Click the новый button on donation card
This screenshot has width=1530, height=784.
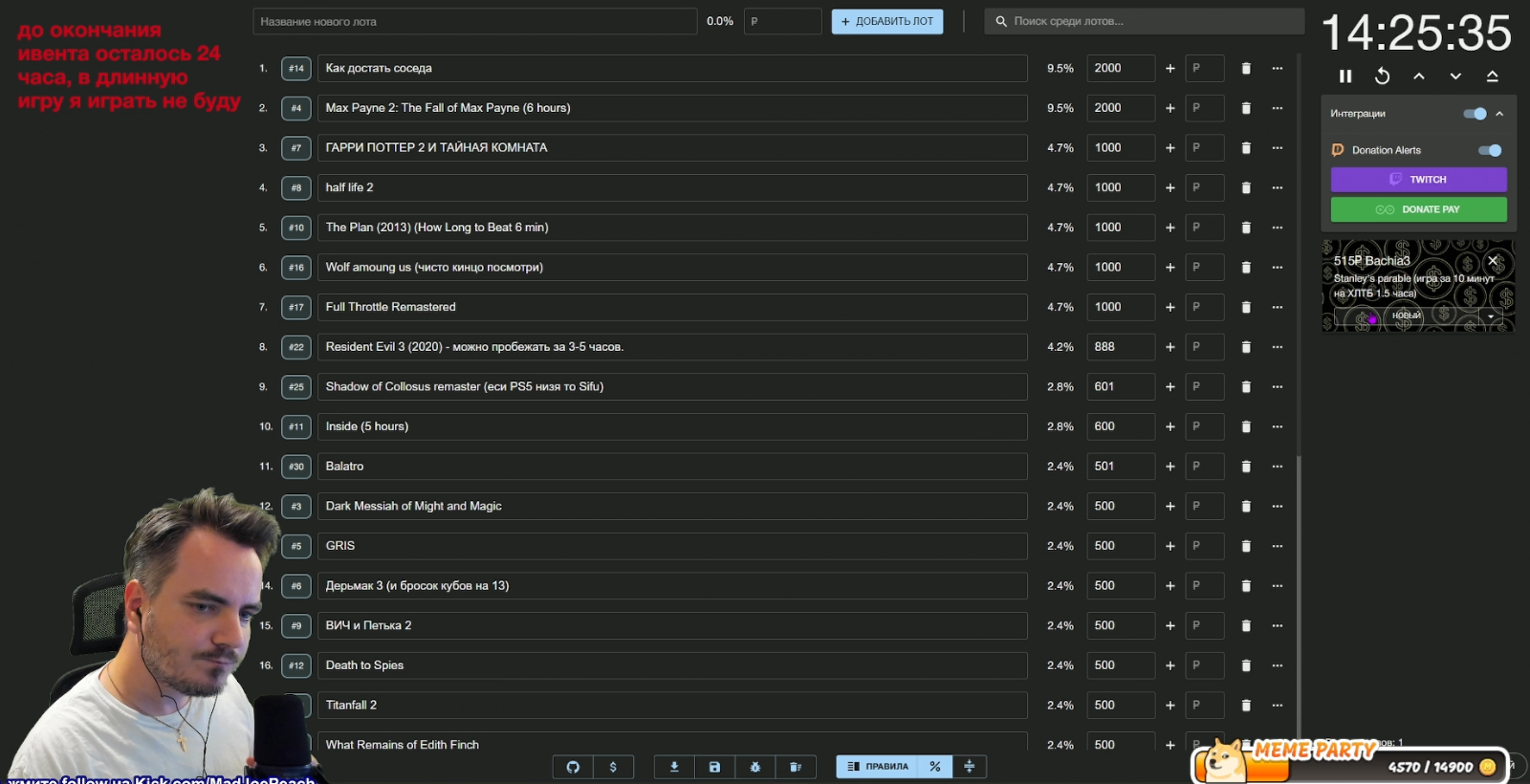tap(1406, 316)
